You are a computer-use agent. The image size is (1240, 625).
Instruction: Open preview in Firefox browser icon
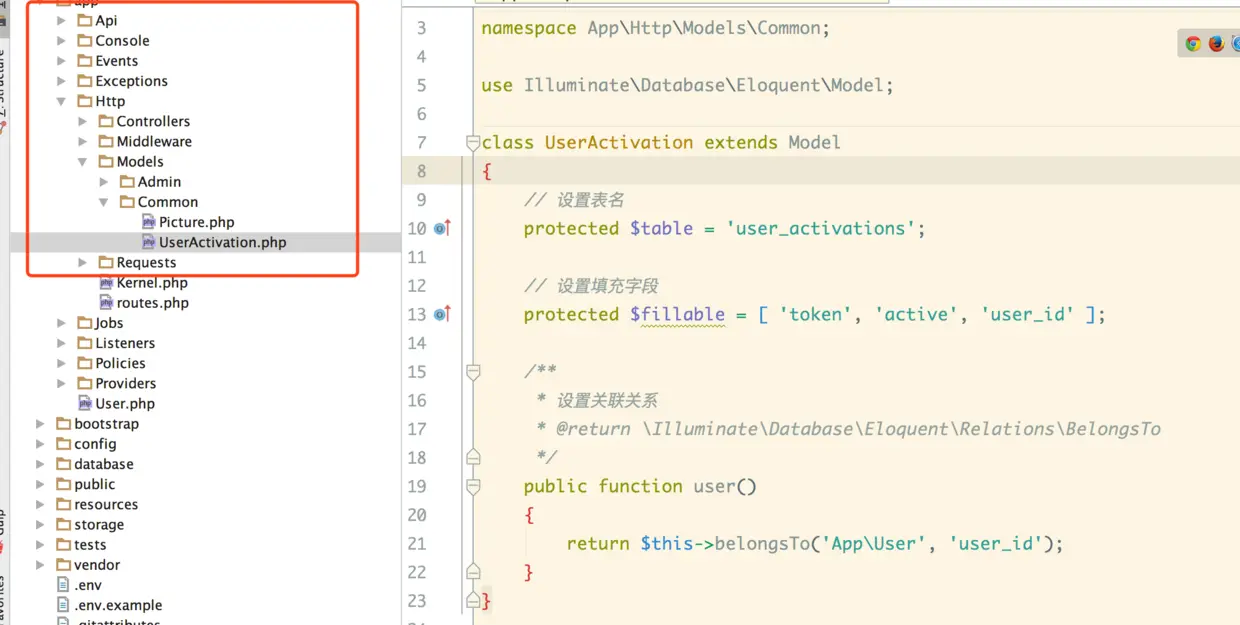1216,43
